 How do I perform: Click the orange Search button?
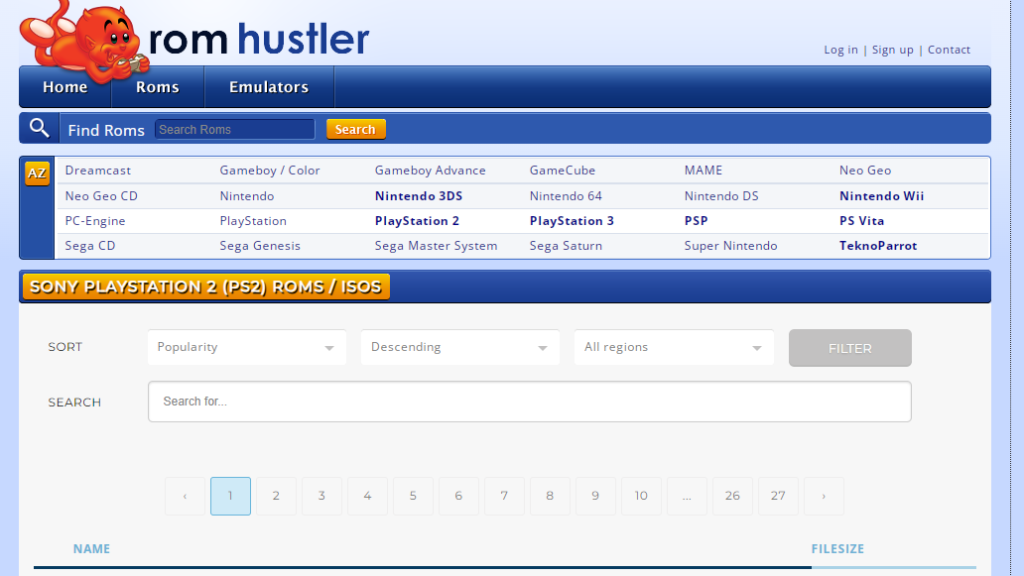click(x=356, y=129)
